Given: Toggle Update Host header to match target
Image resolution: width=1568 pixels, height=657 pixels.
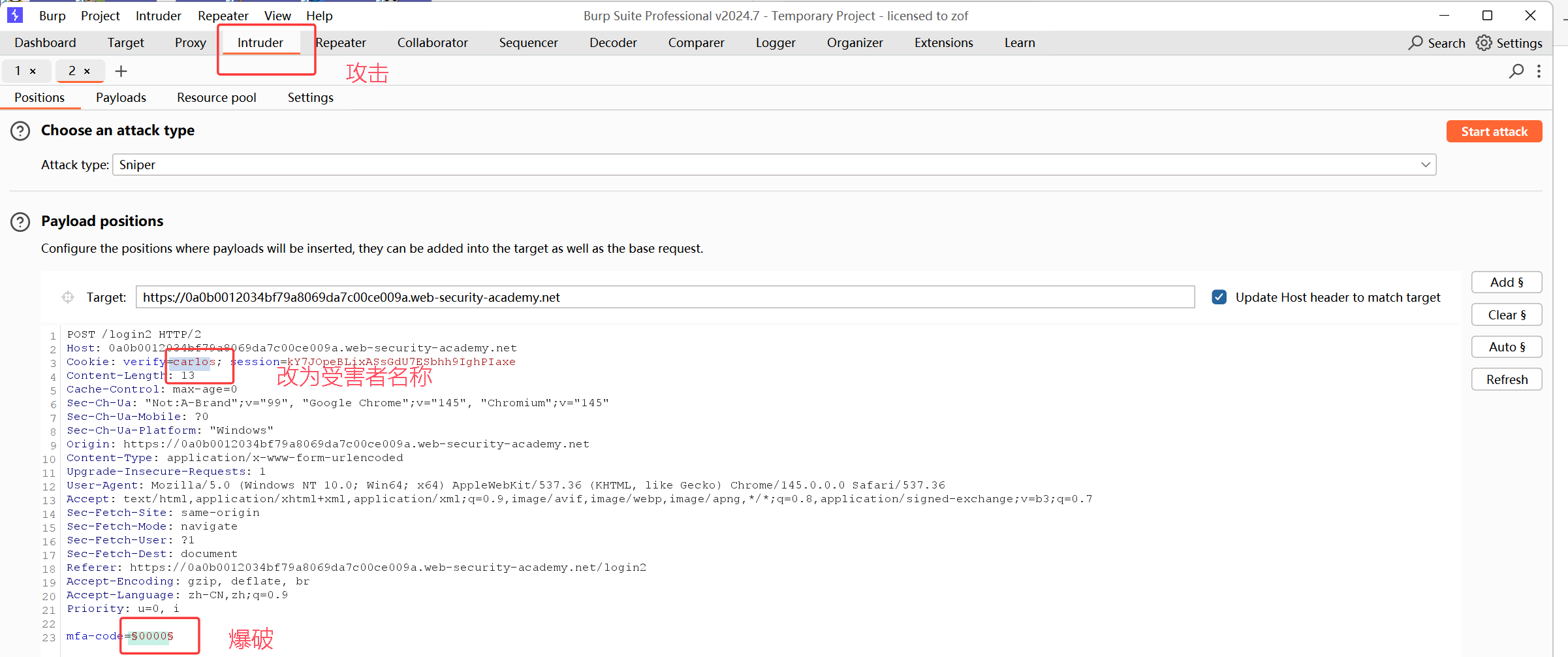Looking at the screenshot, I should pos(1219,297).
